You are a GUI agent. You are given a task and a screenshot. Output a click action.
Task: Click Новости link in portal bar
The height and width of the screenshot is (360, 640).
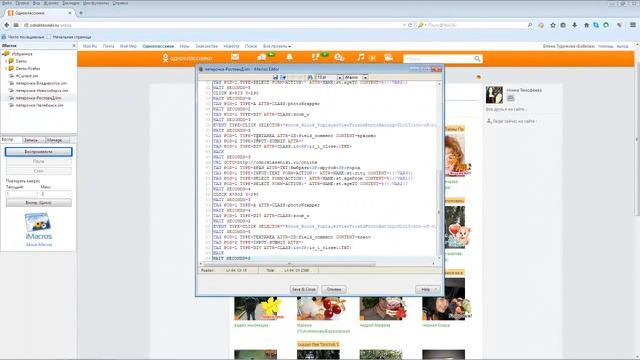[231, 47]
